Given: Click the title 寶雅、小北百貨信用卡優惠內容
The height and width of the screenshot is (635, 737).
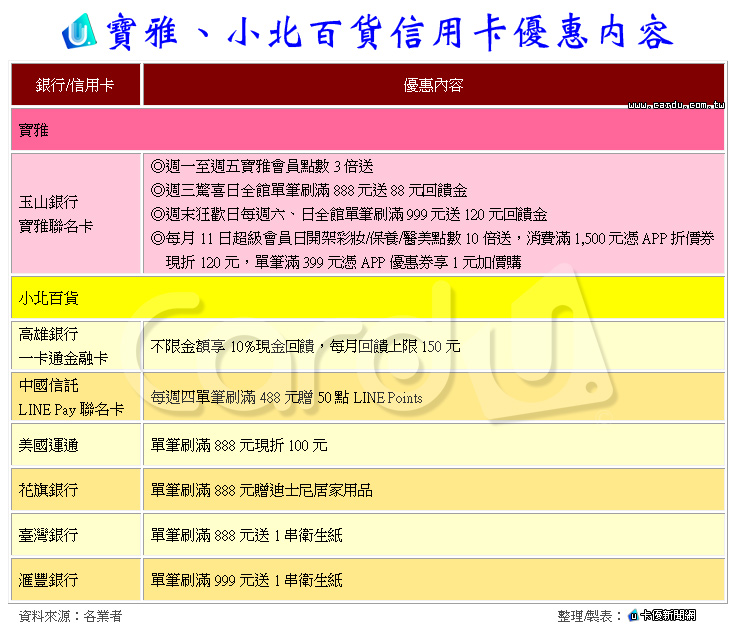Looking at the screenshot, I should 390,32.
